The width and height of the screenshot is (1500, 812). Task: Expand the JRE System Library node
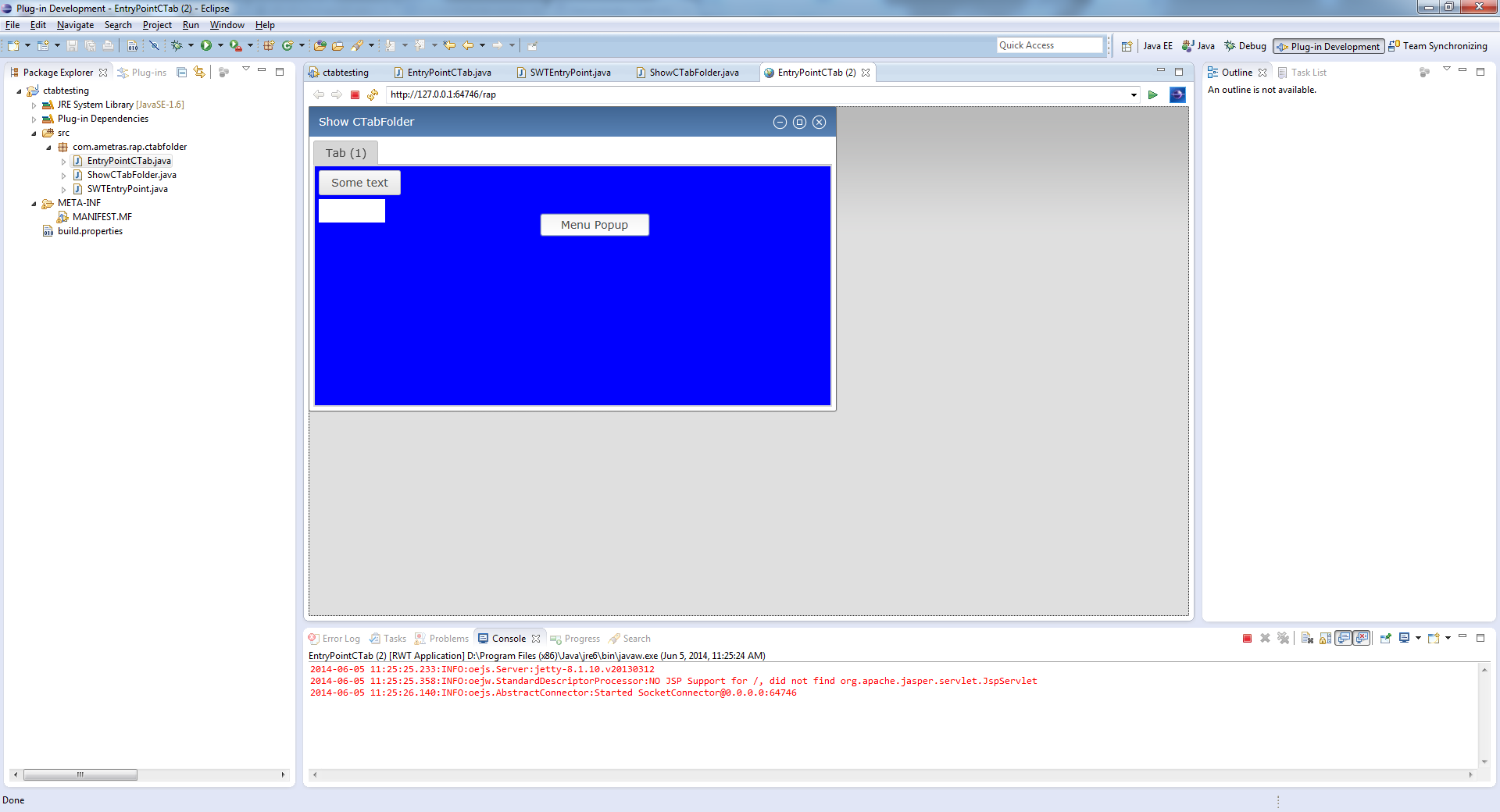[34, 105]
